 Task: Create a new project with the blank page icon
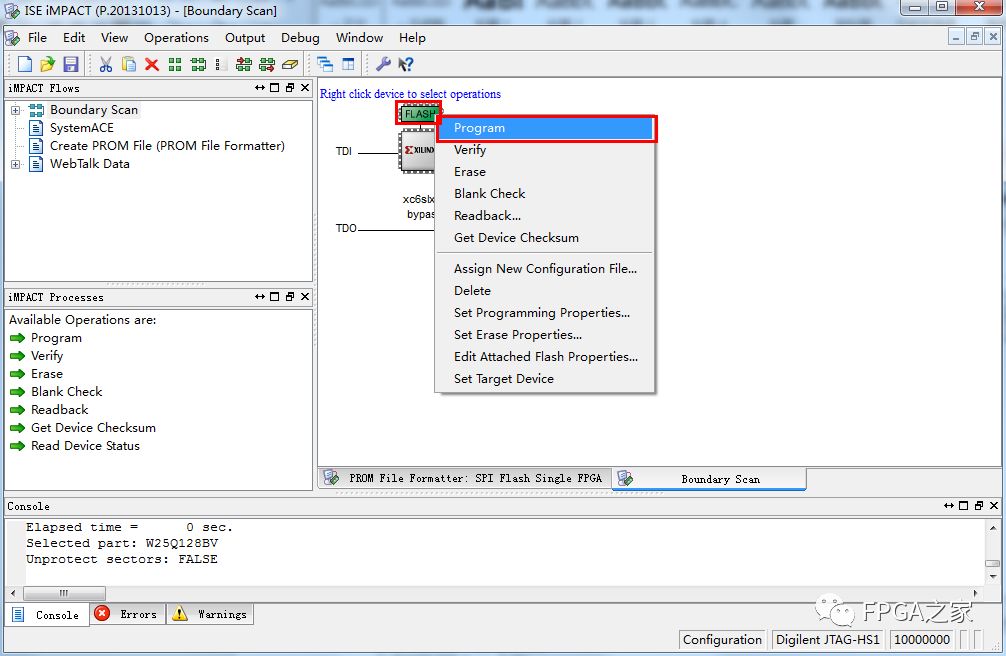click(24, 64)
